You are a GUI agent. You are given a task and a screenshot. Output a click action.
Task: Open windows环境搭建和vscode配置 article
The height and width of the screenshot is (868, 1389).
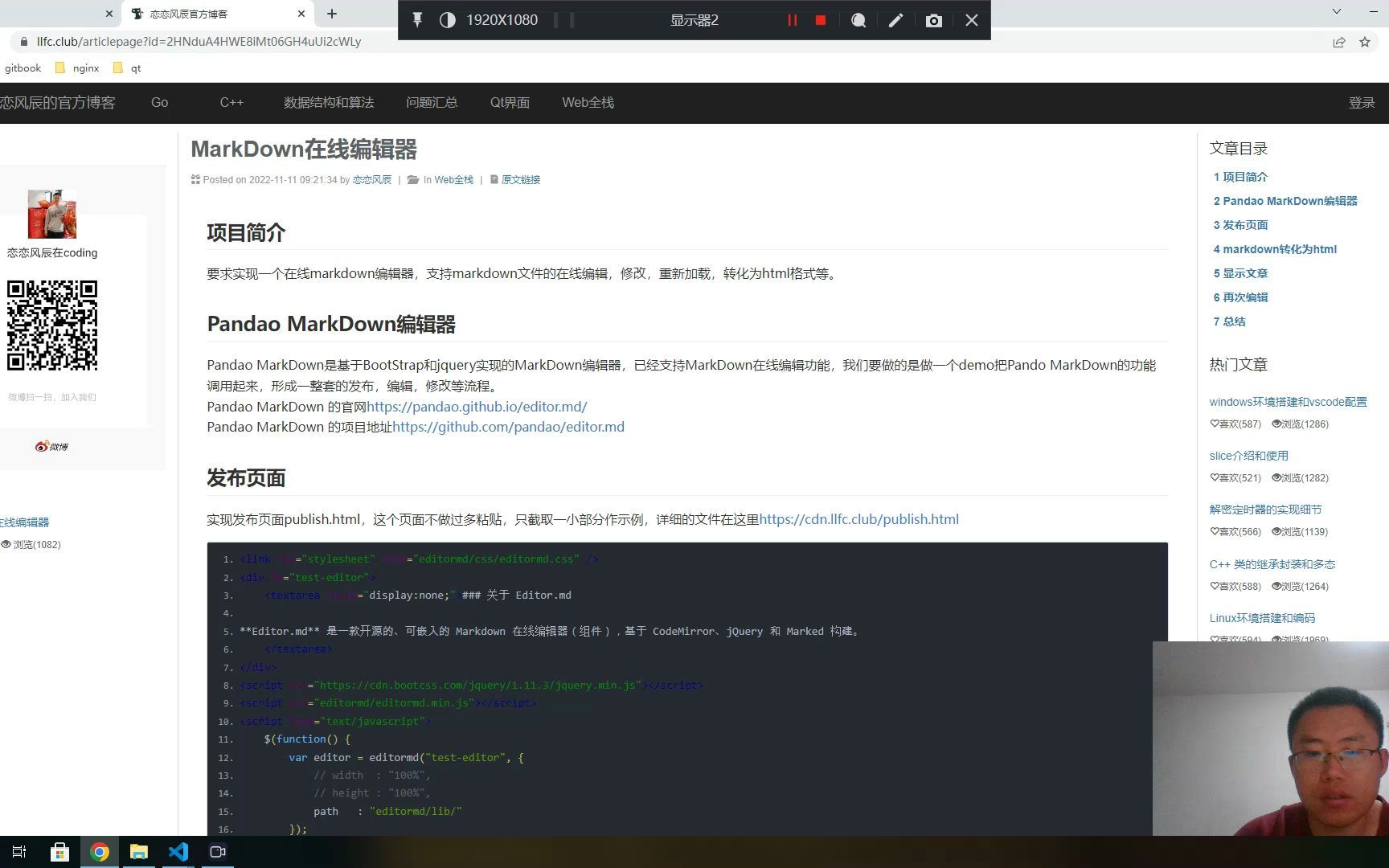coord(1288,402)
